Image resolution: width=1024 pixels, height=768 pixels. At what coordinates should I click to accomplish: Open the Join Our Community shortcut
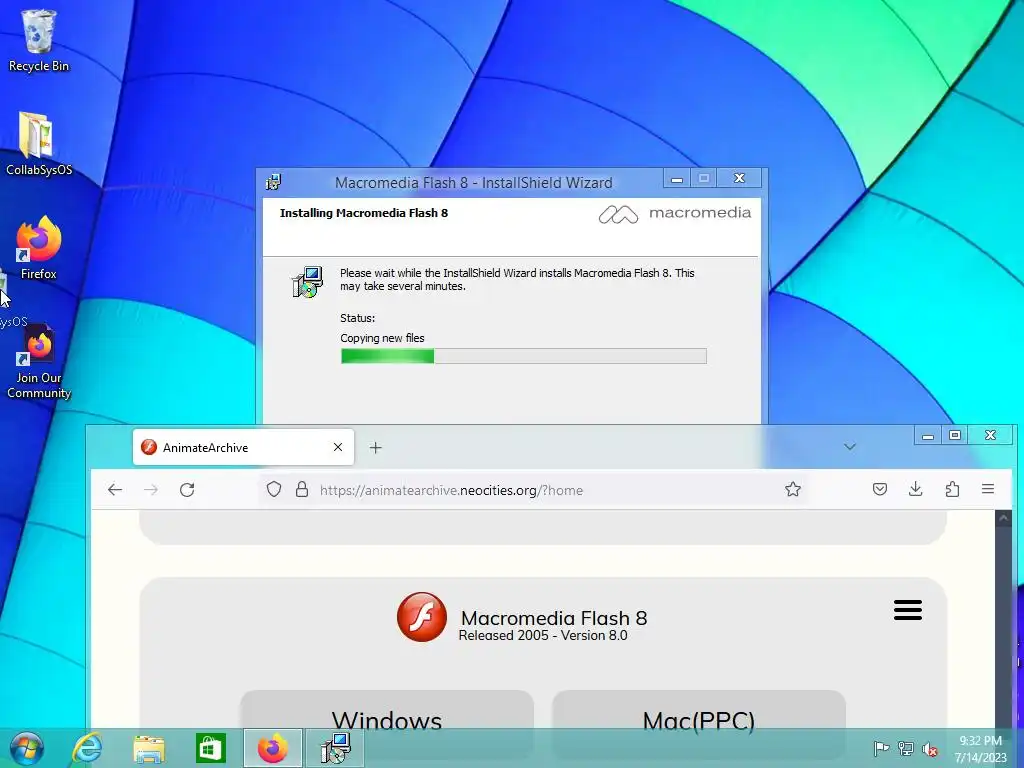point(38,362)
